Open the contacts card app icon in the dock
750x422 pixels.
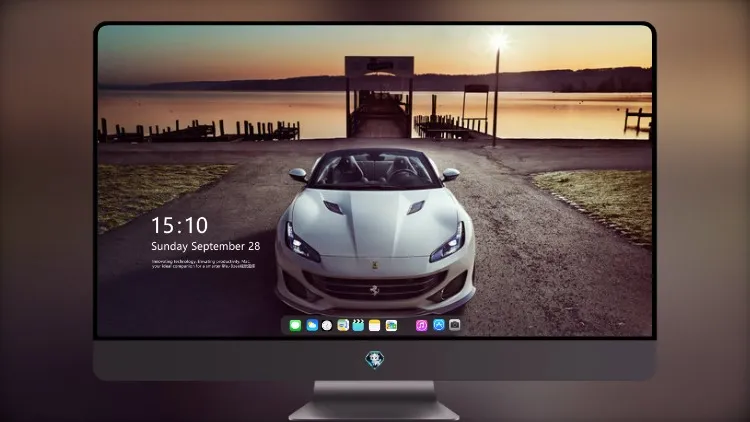(x=343, y=325)
